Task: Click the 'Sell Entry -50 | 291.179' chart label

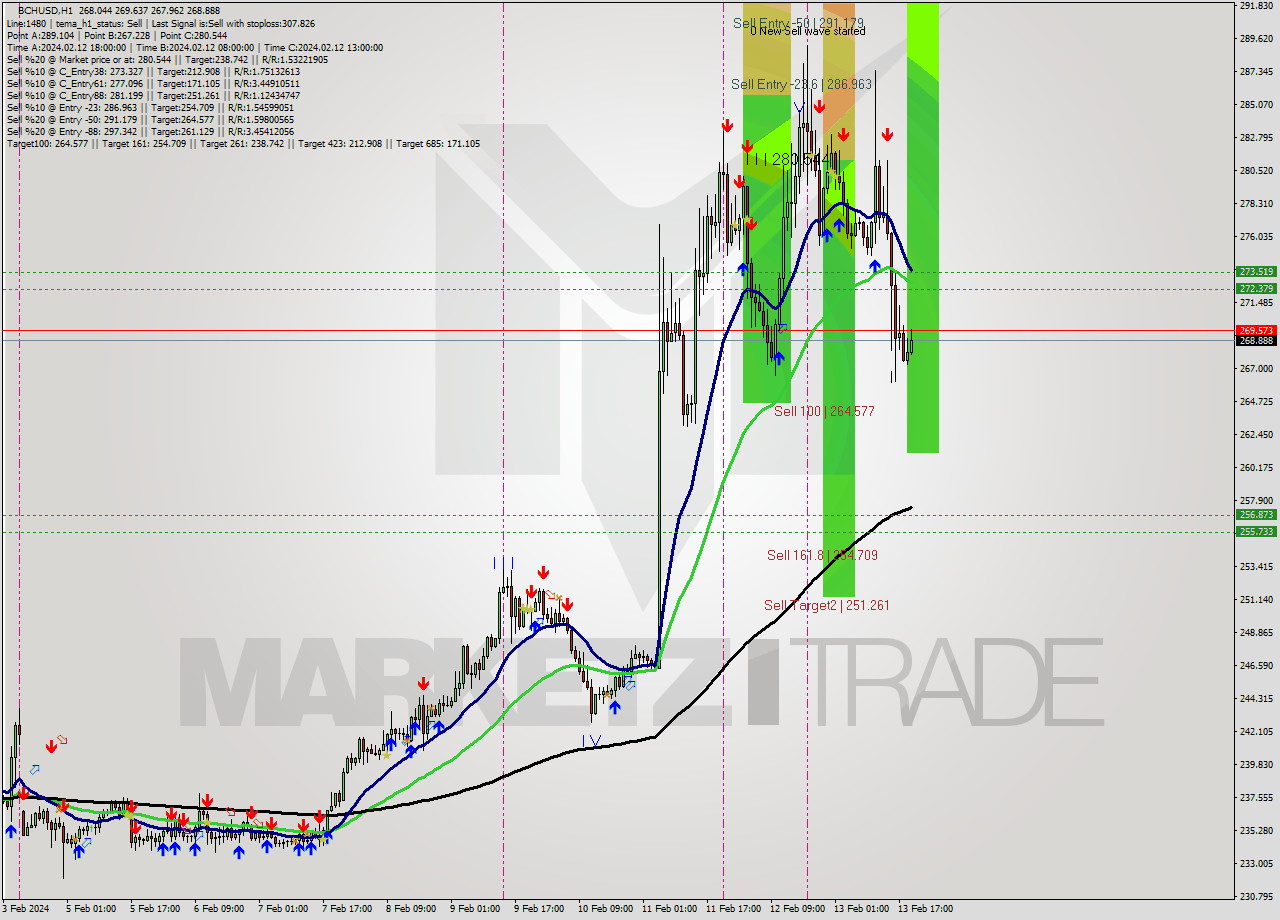Action: [x=798, y=22]
